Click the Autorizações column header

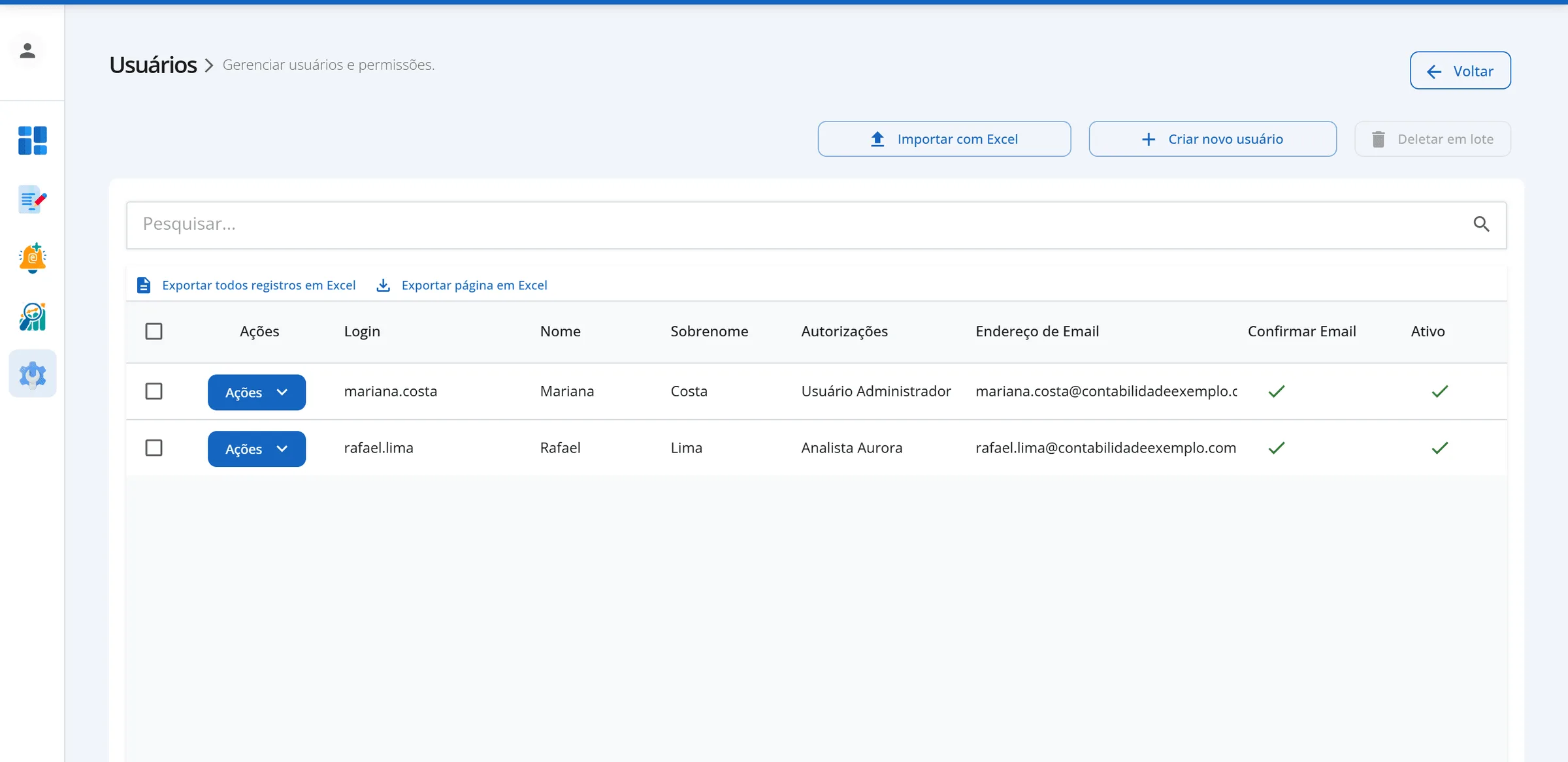(845, 332)
